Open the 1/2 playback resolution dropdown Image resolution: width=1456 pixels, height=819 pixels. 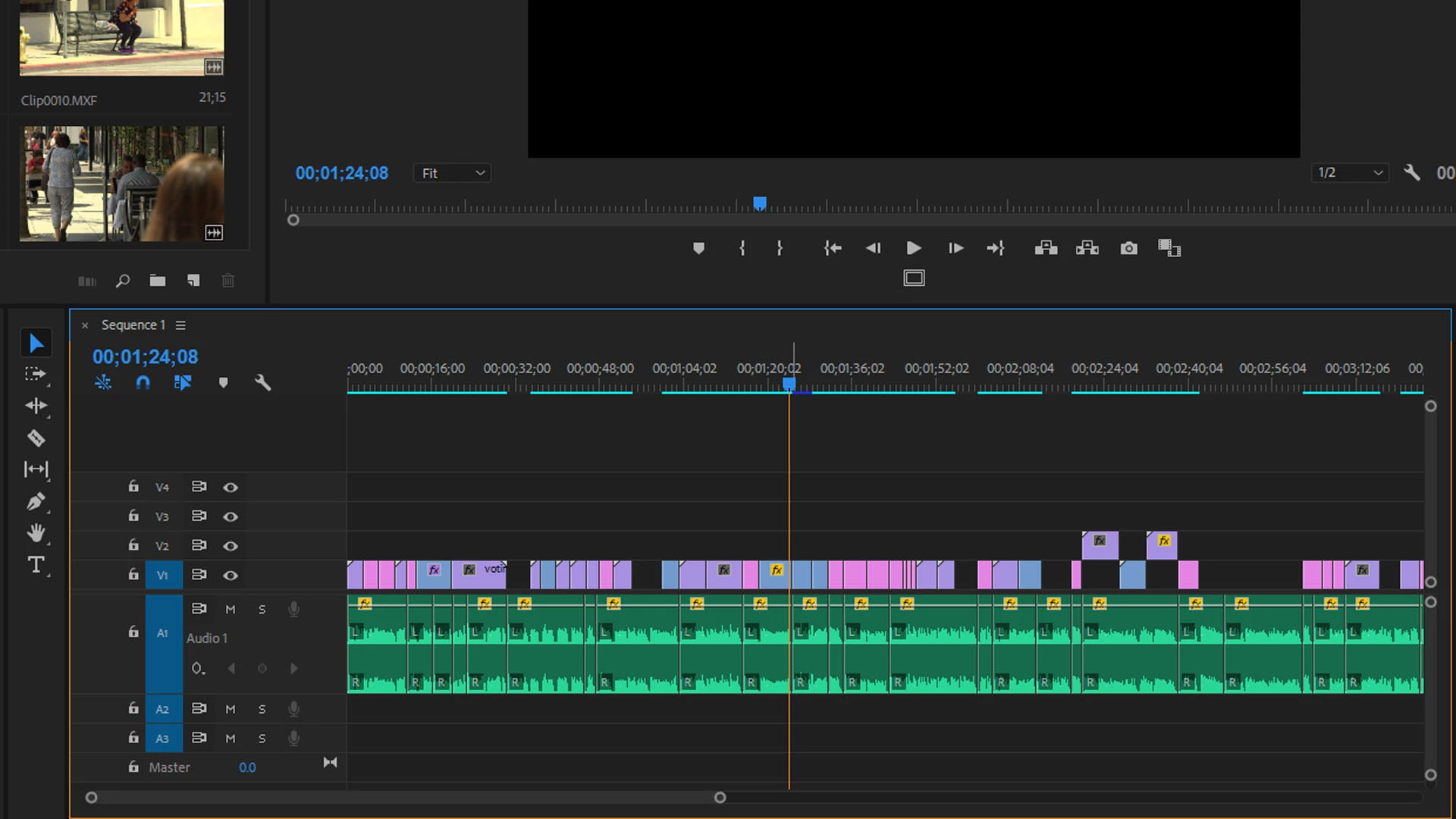coord(1349,173)
